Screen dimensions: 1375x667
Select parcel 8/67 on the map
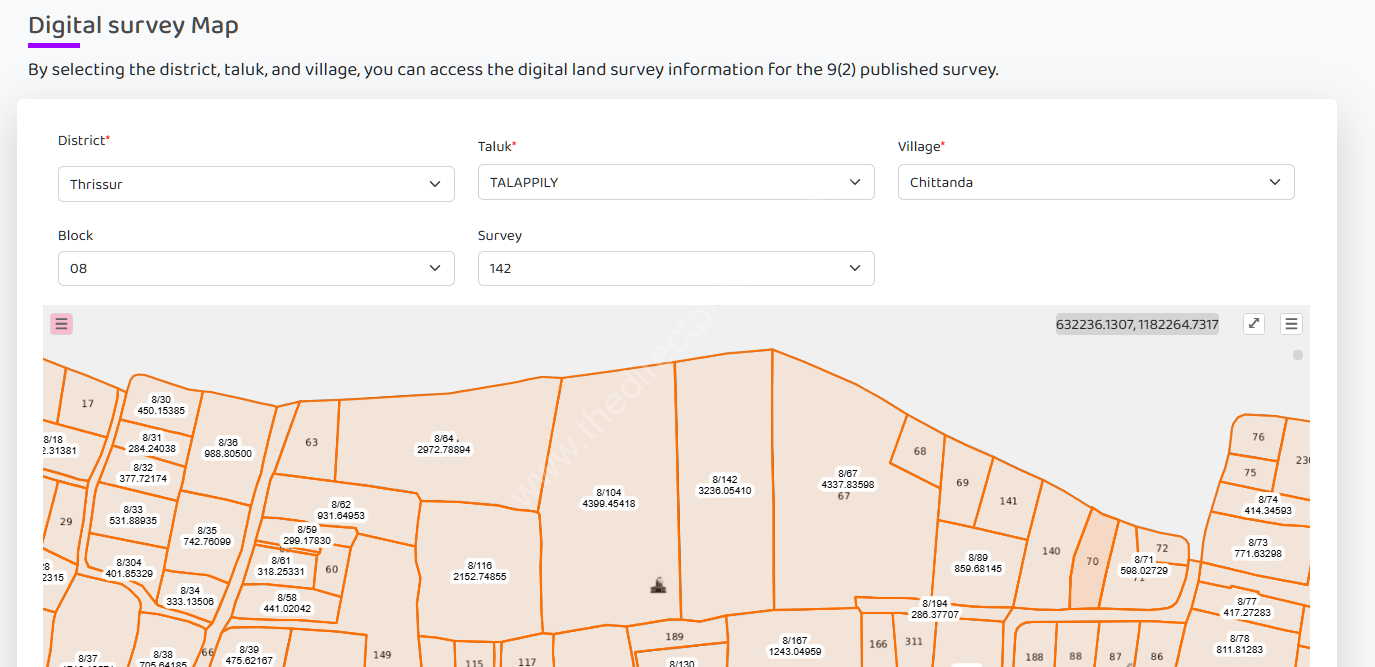point(849,477)
